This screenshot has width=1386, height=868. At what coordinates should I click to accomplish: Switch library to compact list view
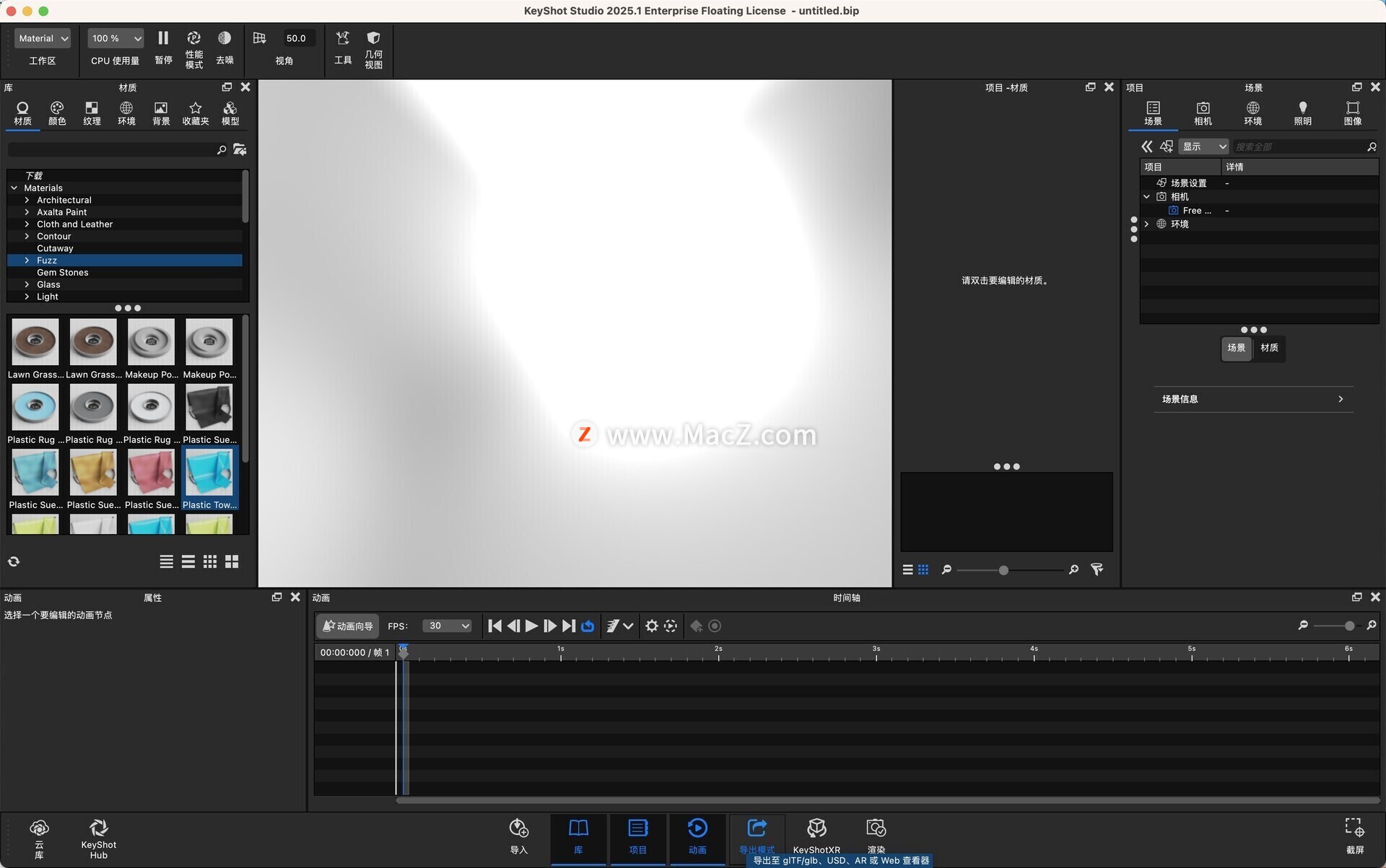click(x=167, y=561)
